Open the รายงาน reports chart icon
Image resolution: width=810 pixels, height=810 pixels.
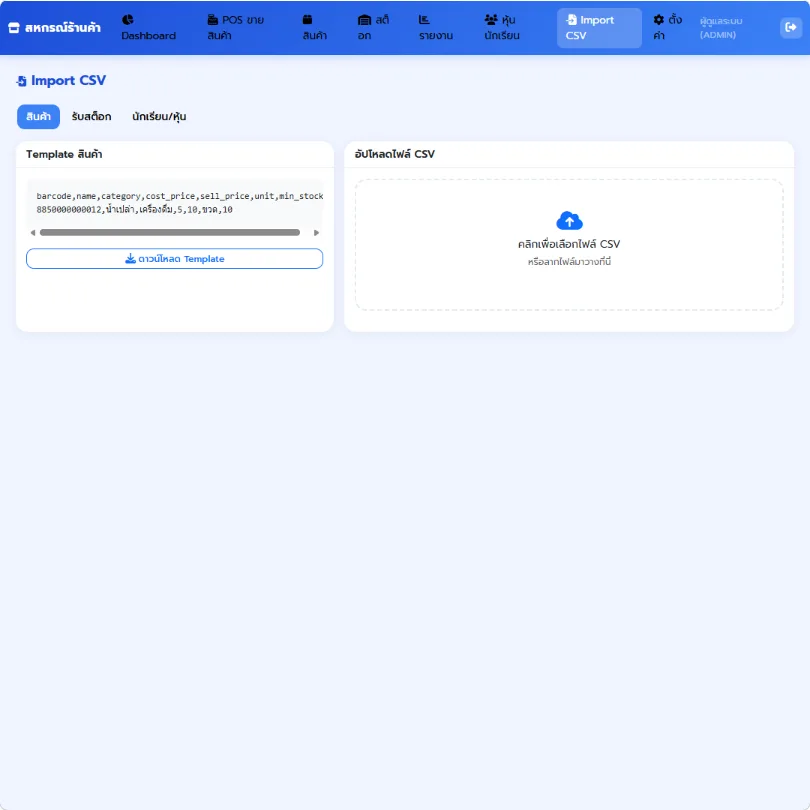424,20
